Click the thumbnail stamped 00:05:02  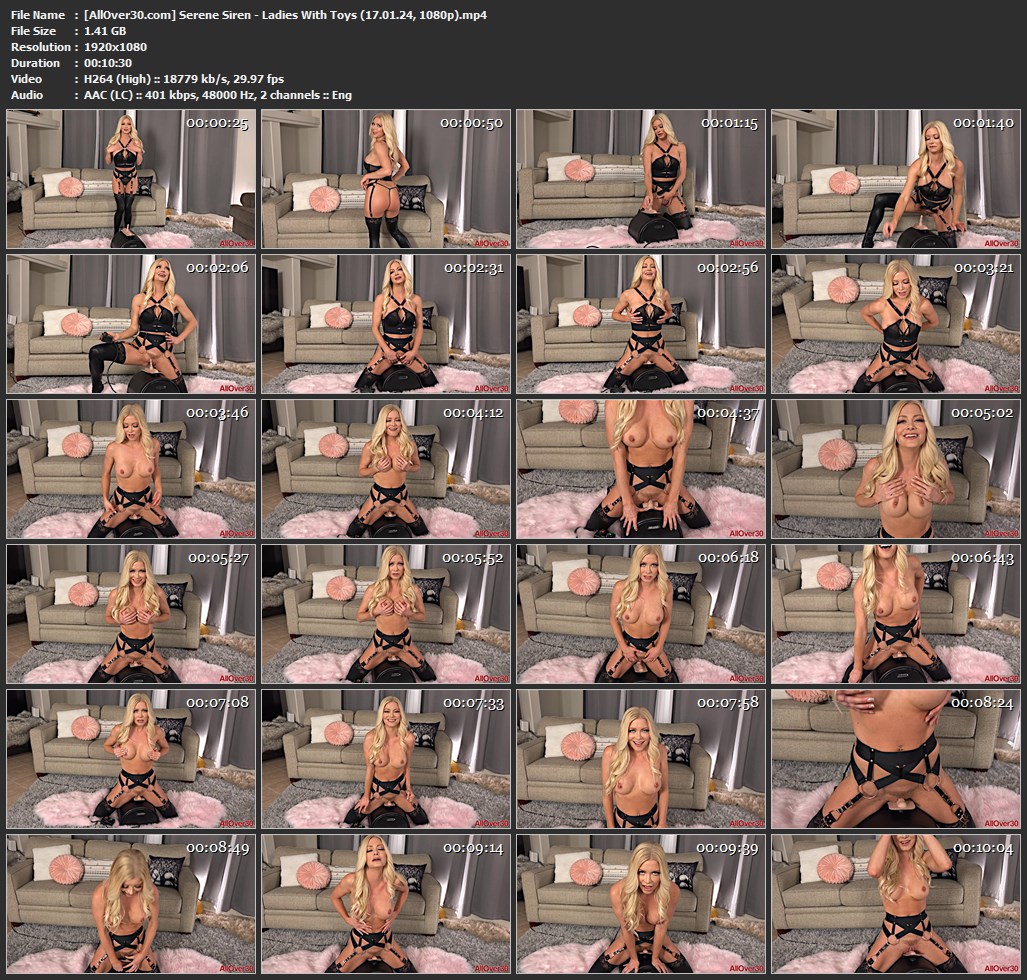[x=897, y=469]
